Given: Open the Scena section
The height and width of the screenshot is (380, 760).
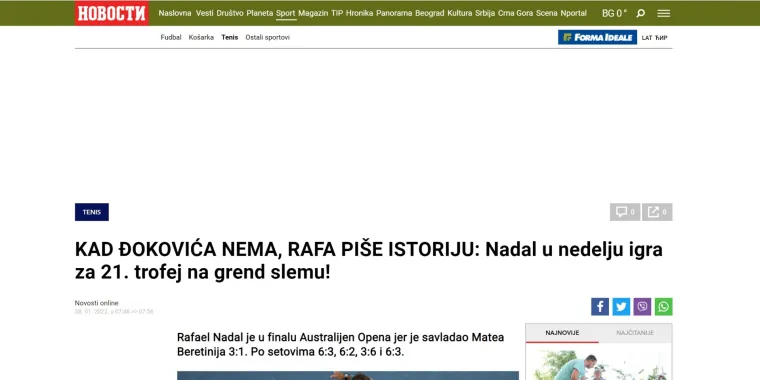Looking at the screenshot, I should click(x=547, y=14).
